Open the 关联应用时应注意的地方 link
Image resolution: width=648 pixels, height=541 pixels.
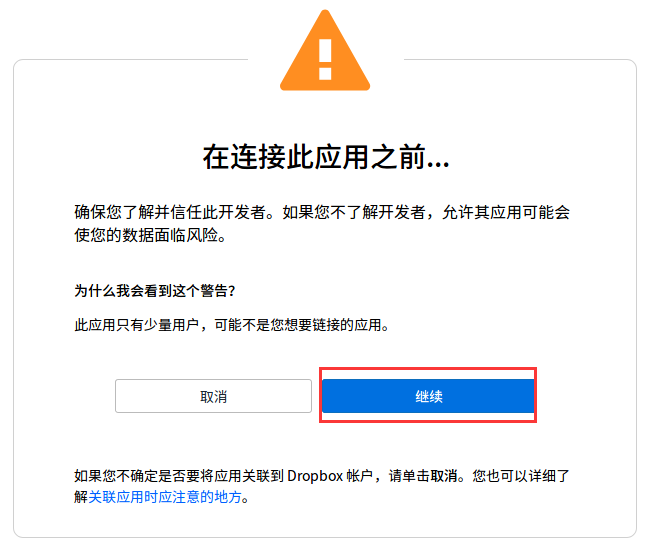[164, 497]
